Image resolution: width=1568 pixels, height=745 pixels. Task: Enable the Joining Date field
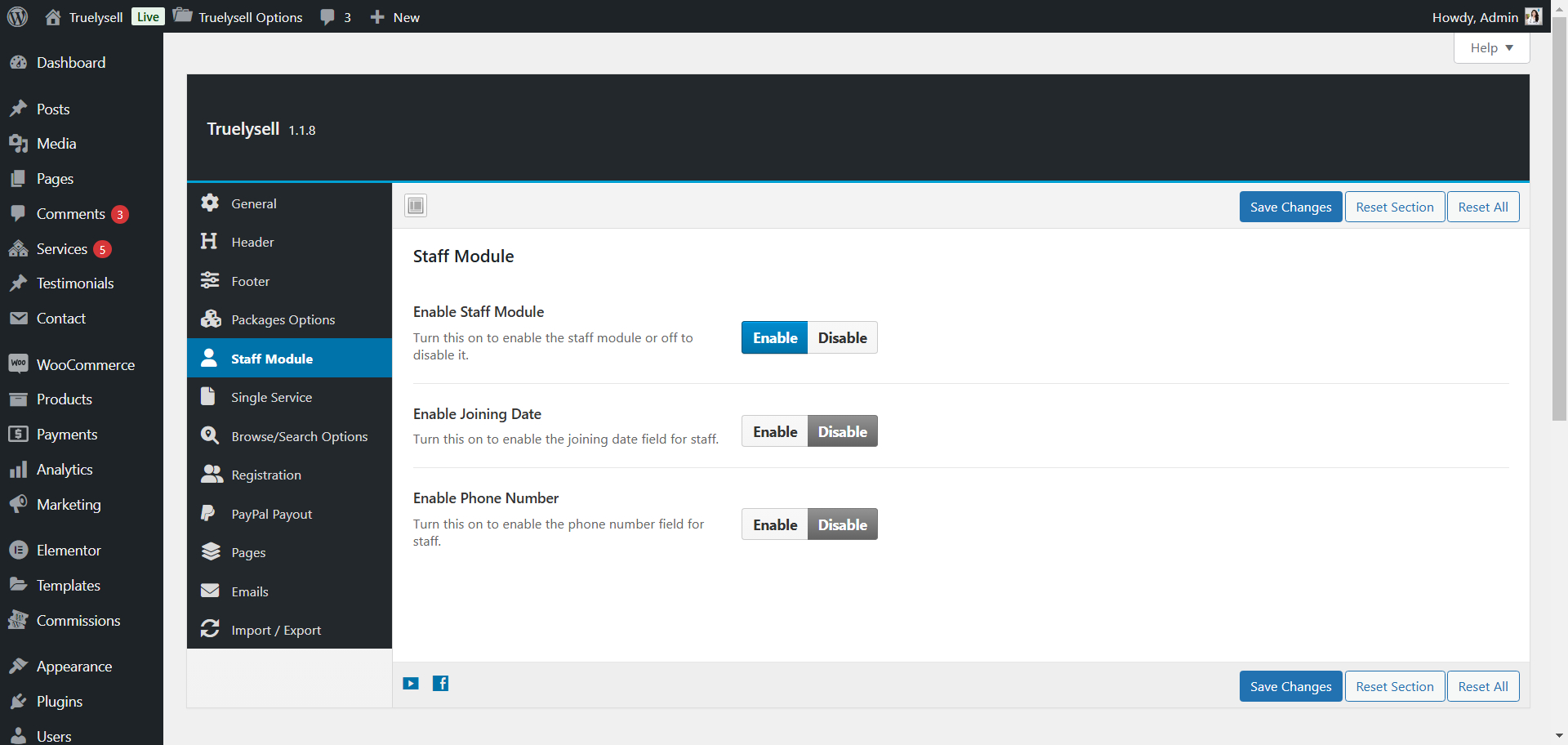coord(774,431)
